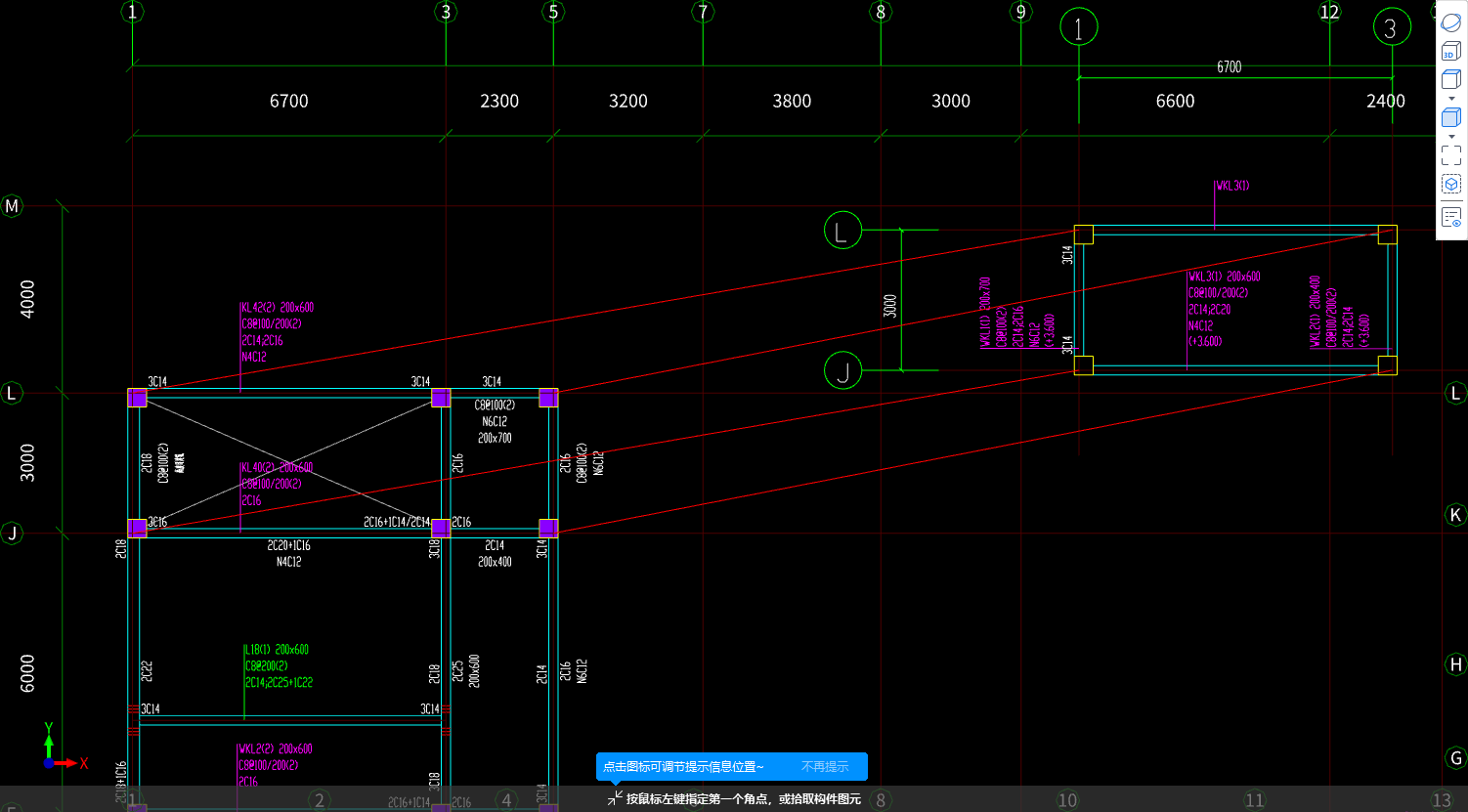Viewport: 1468px width, 812px height.
Task: Select the large axis circle numbered 3
Action: pyautogui.click(x=1392, y=27)
